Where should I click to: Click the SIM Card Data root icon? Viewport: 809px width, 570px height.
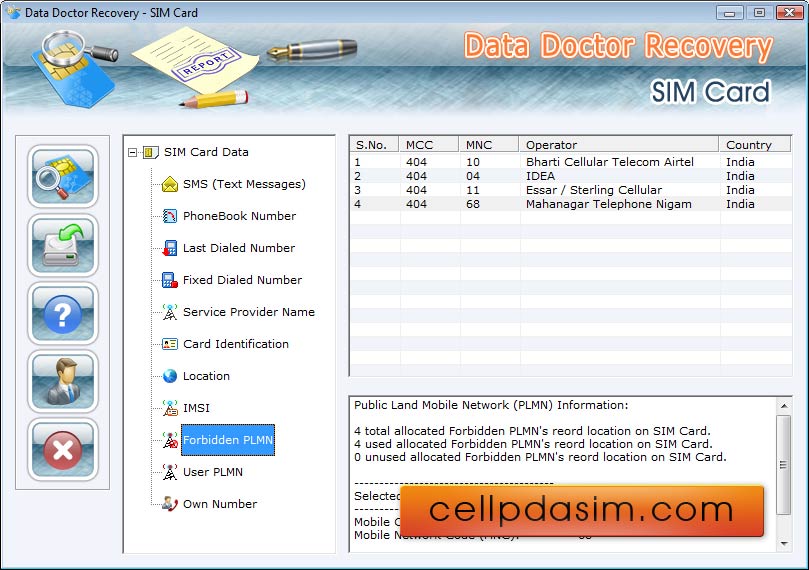point(150,152)
